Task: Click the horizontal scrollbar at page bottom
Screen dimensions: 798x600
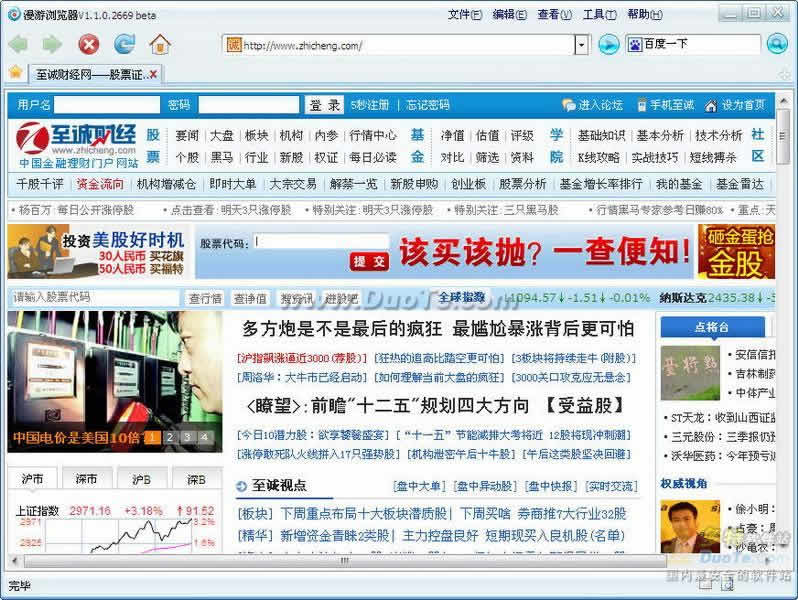Action: click(345, 560)
